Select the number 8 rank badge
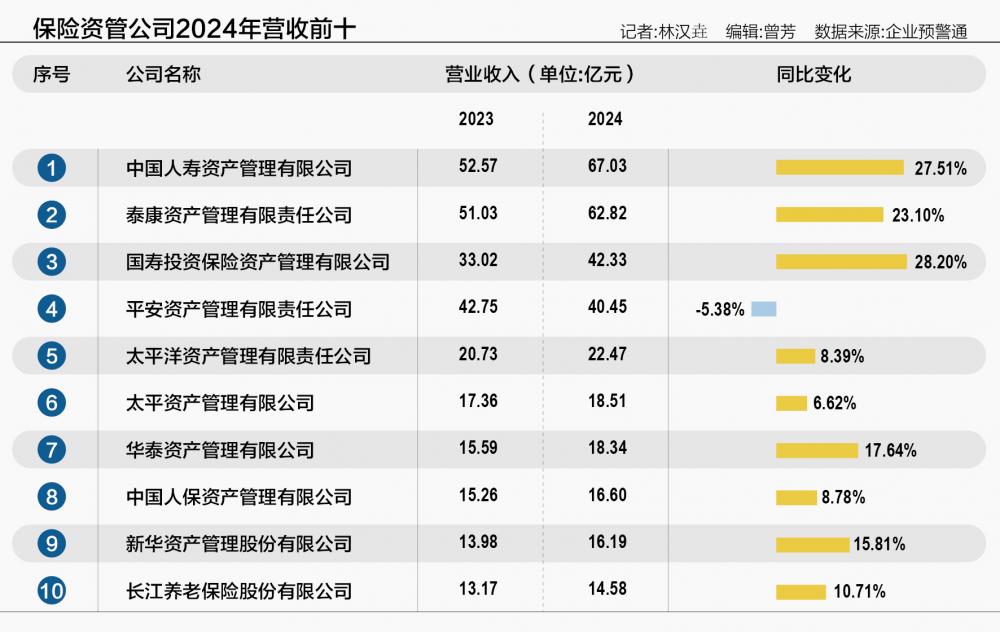 tap(52, 497)
